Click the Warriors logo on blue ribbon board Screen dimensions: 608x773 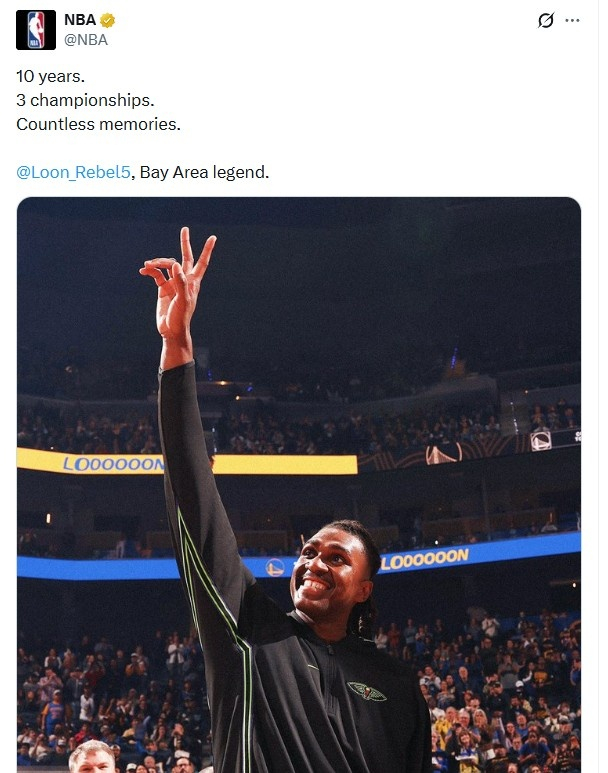pyautogui.click(x=275, y=568)
